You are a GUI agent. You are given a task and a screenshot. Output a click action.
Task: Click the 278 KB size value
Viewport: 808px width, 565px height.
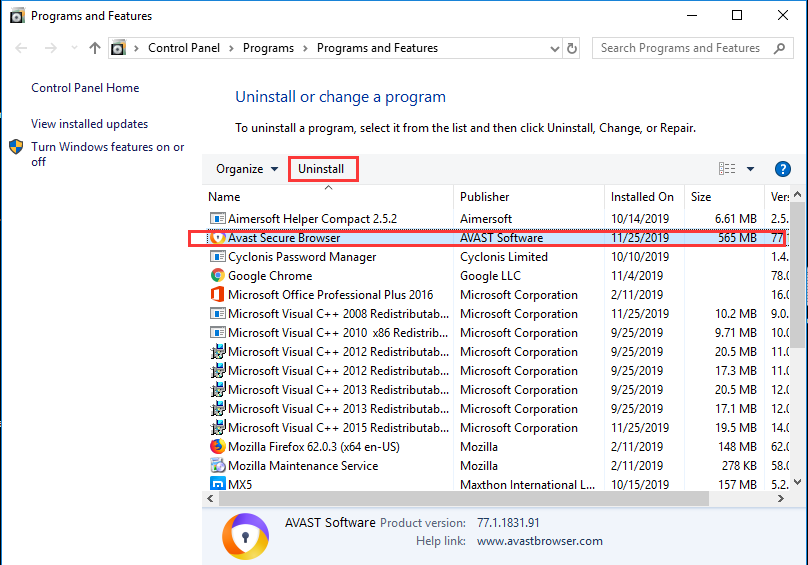point(739,466)
